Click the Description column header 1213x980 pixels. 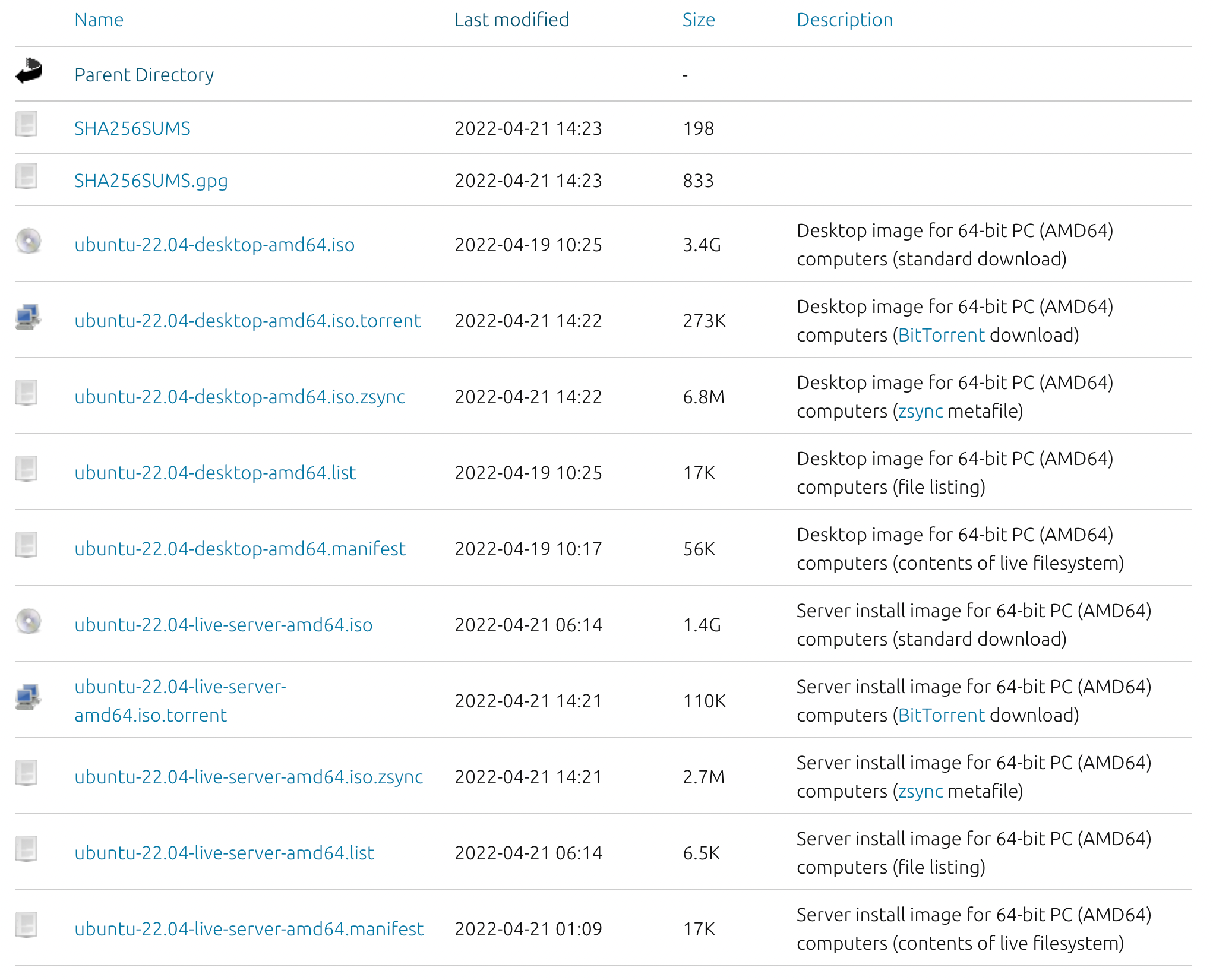coord(844,20)
